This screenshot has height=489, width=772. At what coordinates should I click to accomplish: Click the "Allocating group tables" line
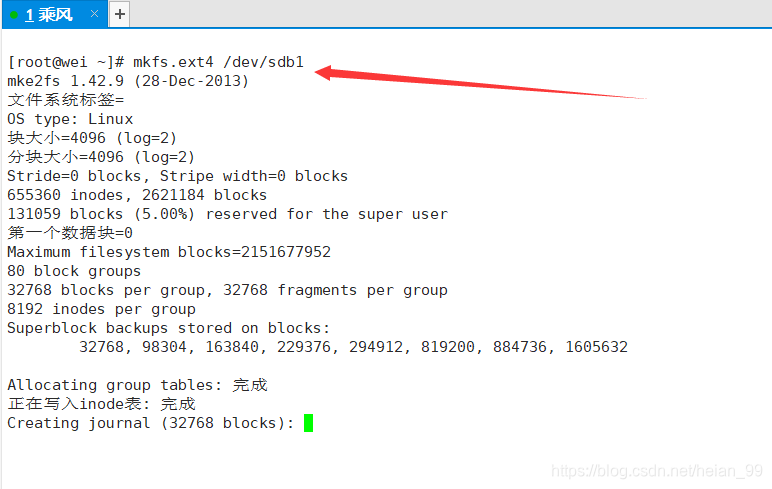137,385
